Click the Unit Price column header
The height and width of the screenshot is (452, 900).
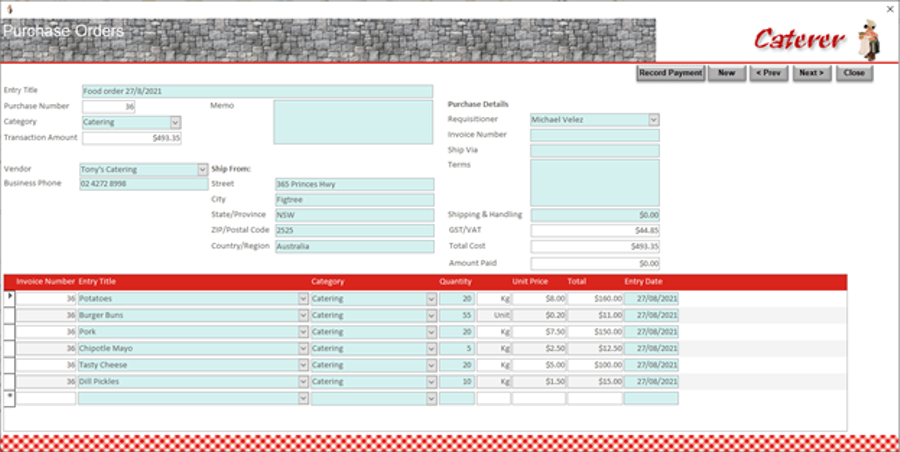tap(530, 282)
